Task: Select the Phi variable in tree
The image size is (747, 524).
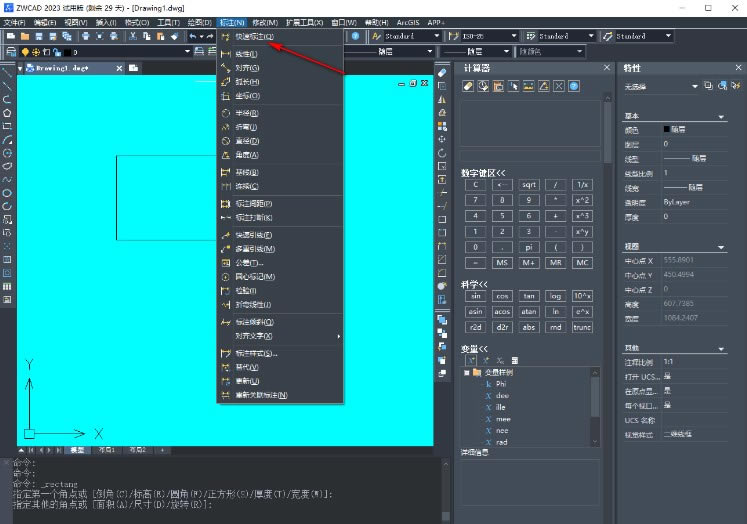Action: click(x=501, y=384)
